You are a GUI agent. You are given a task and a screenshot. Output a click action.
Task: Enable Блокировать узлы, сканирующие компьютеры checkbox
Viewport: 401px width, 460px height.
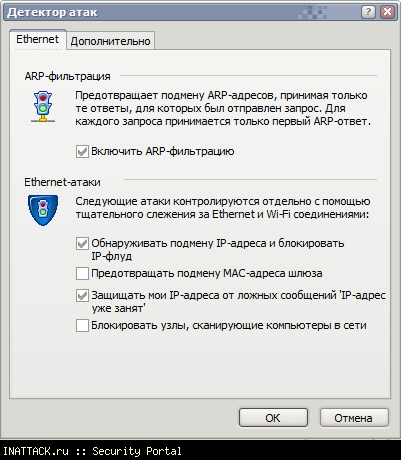coord(82,325)
